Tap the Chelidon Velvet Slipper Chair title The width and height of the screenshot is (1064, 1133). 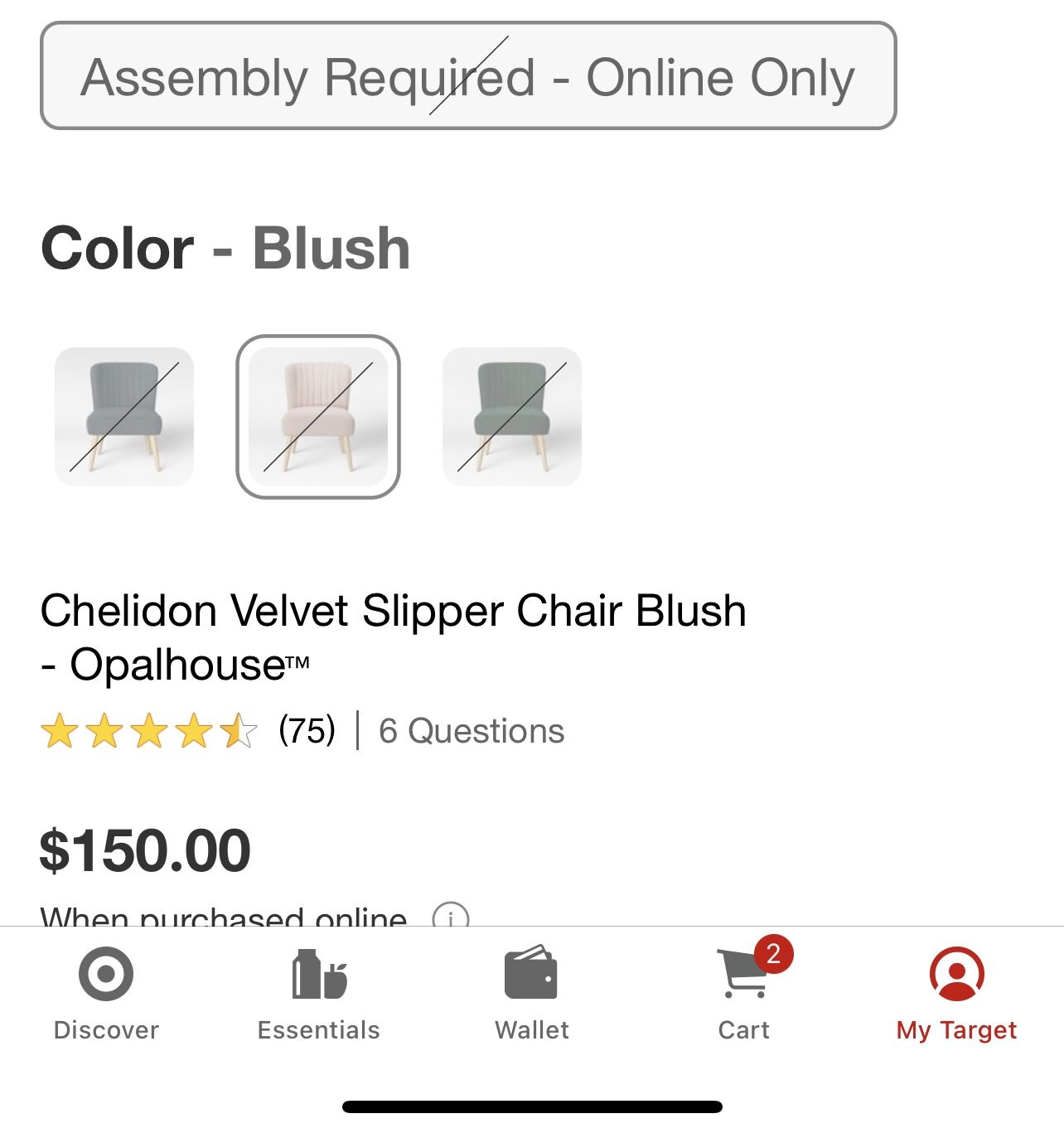393,637
